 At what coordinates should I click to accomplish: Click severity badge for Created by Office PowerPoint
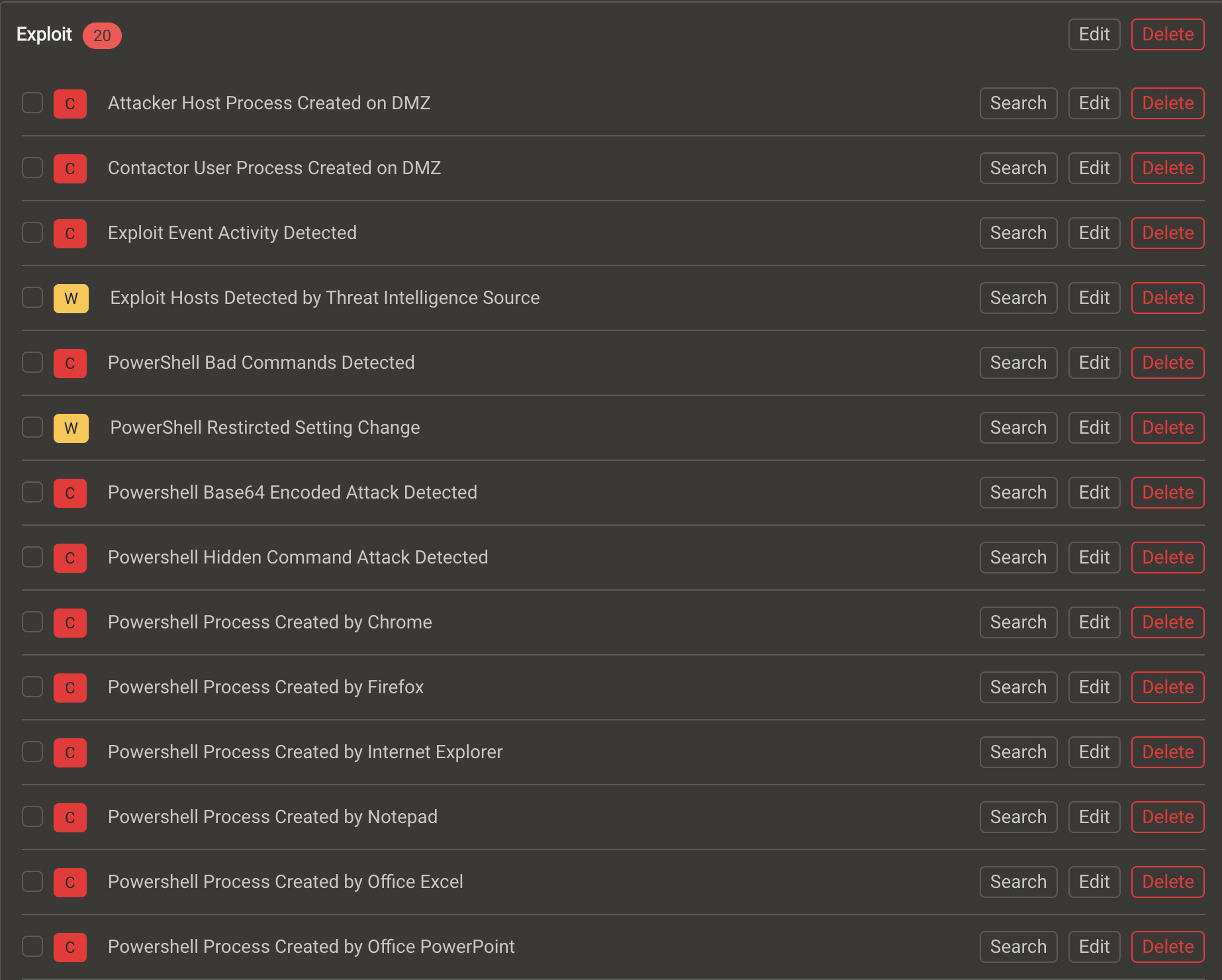pos(70,947)
